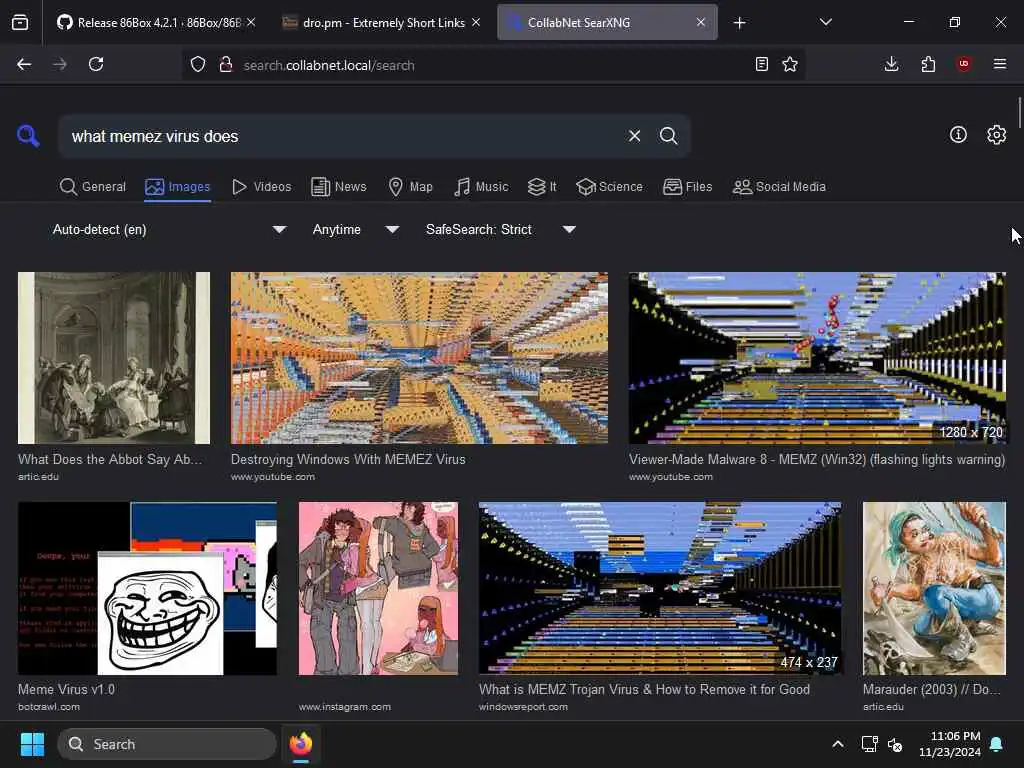Click 'Meme Virus v1.0' title

tap(66, 689)
